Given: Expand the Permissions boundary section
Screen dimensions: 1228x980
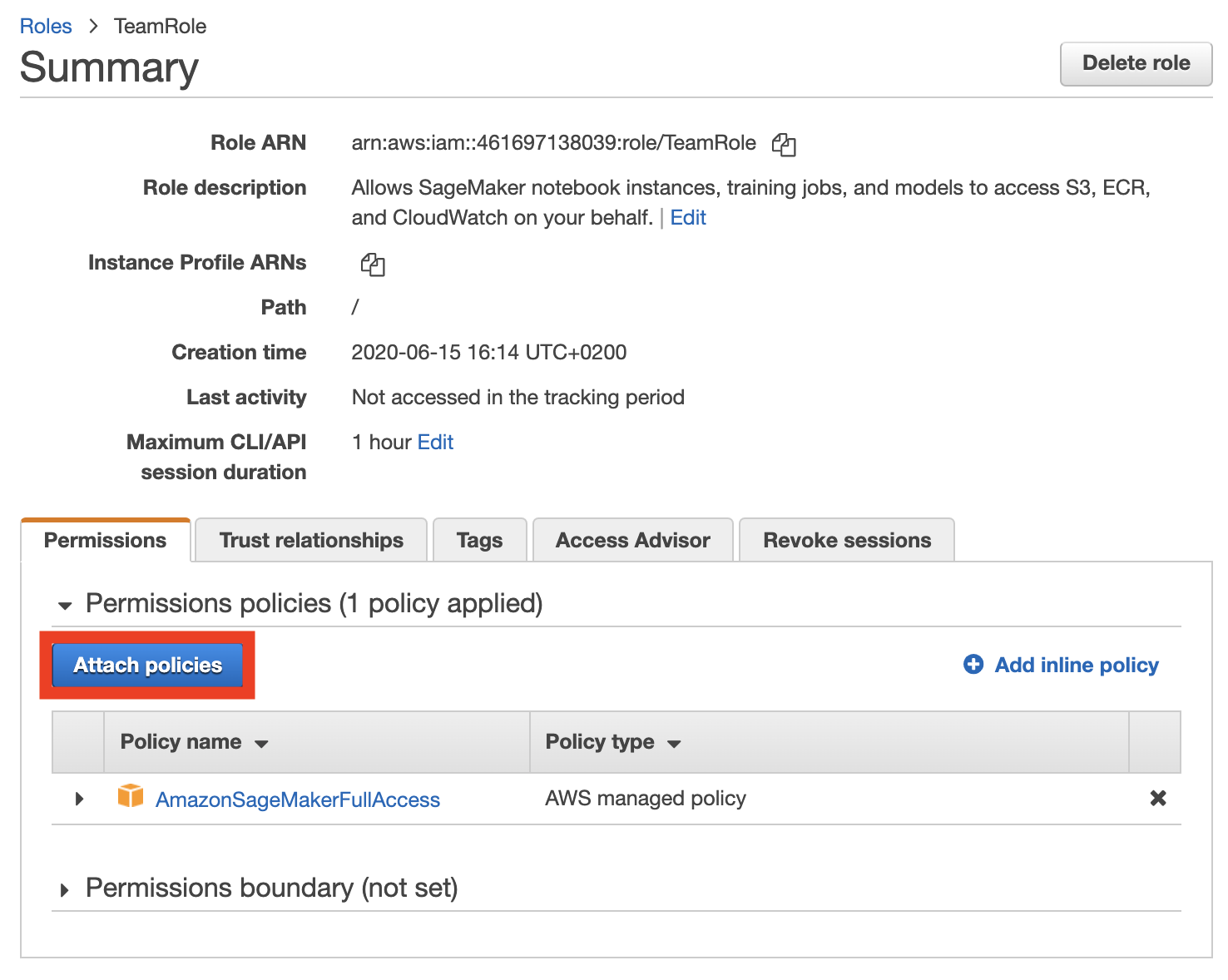Looking at the screenshot, I should coord(65,889).
